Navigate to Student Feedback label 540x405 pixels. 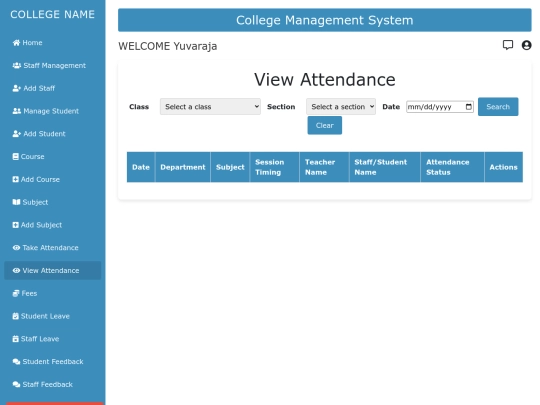(53, 362)
